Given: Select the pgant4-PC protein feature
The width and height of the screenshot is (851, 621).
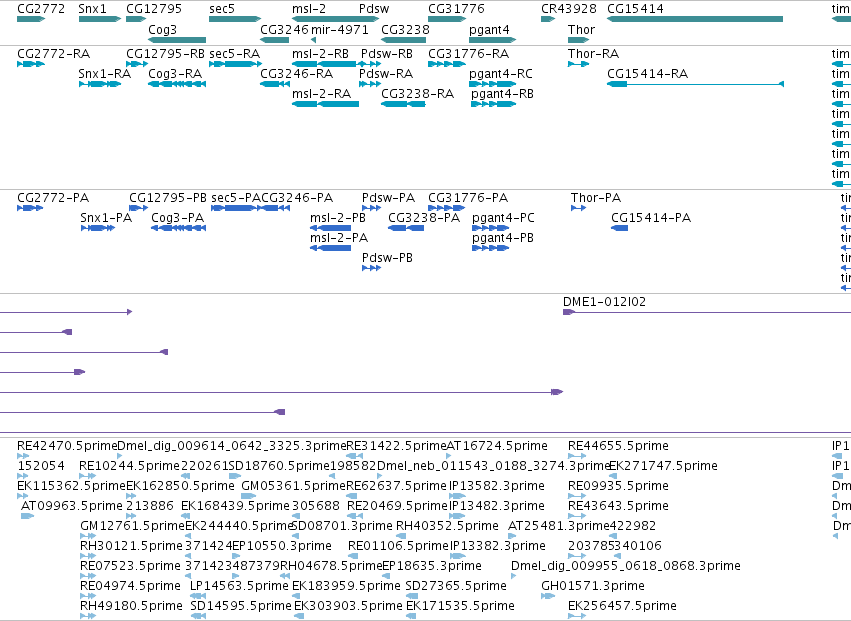Looking at the screenshot, I should coord(491,228).
